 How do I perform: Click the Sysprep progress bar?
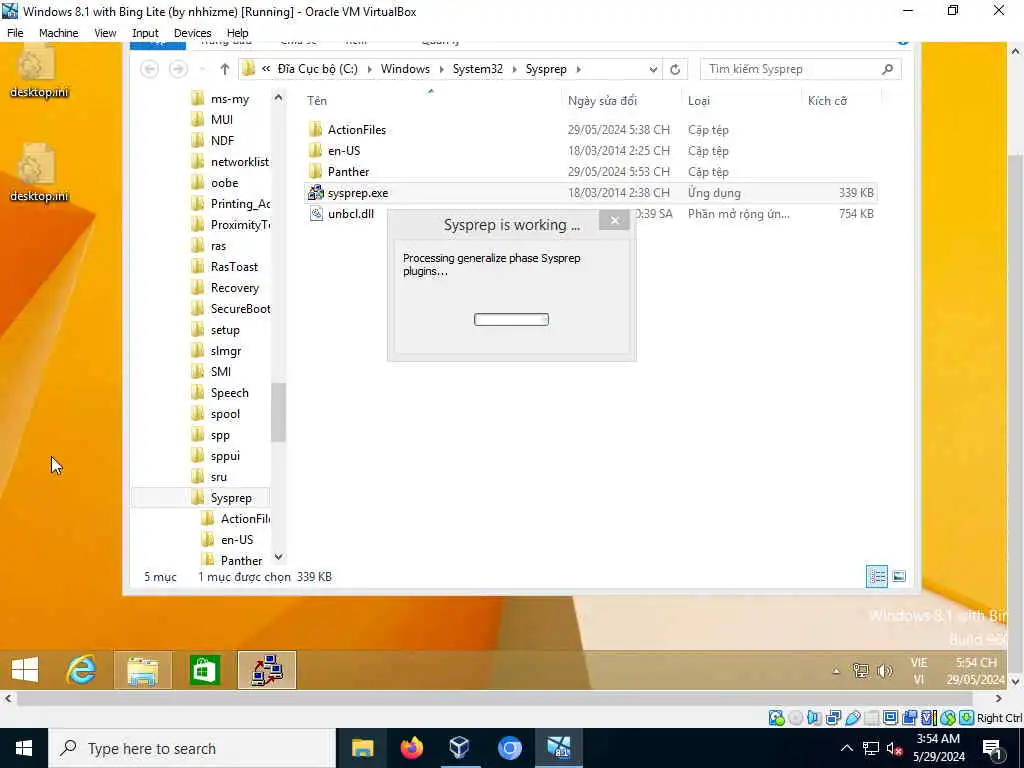coord(511,319)
